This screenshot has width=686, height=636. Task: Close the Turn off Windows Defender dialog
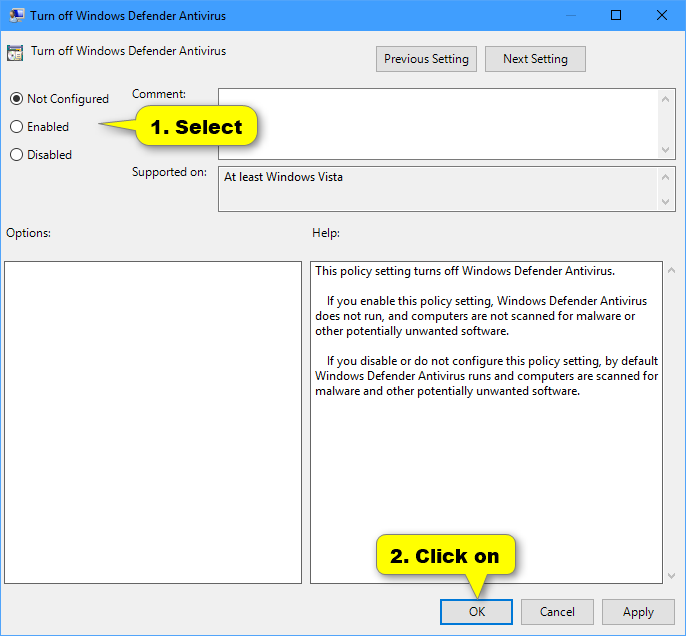(x=662, y=15)
